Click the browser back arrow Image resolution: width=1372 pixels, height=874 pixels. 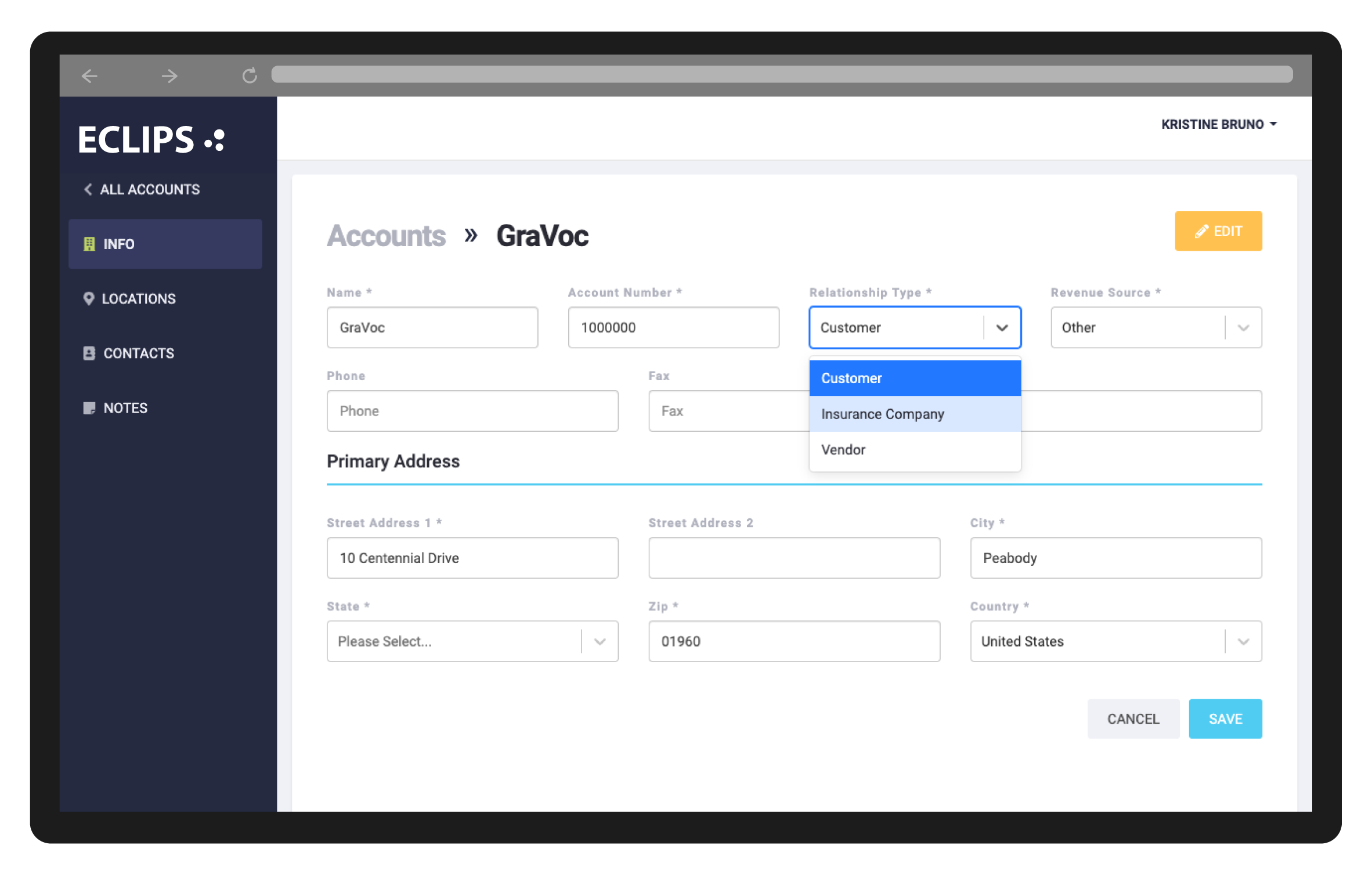pyautogui.click(x=89, y=75)
